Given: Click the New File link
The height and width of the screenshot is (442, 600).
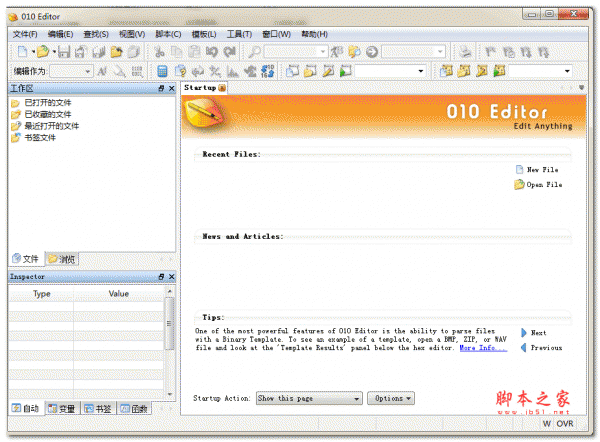Looking at the screenshot, I should click(x=537, y=170).
